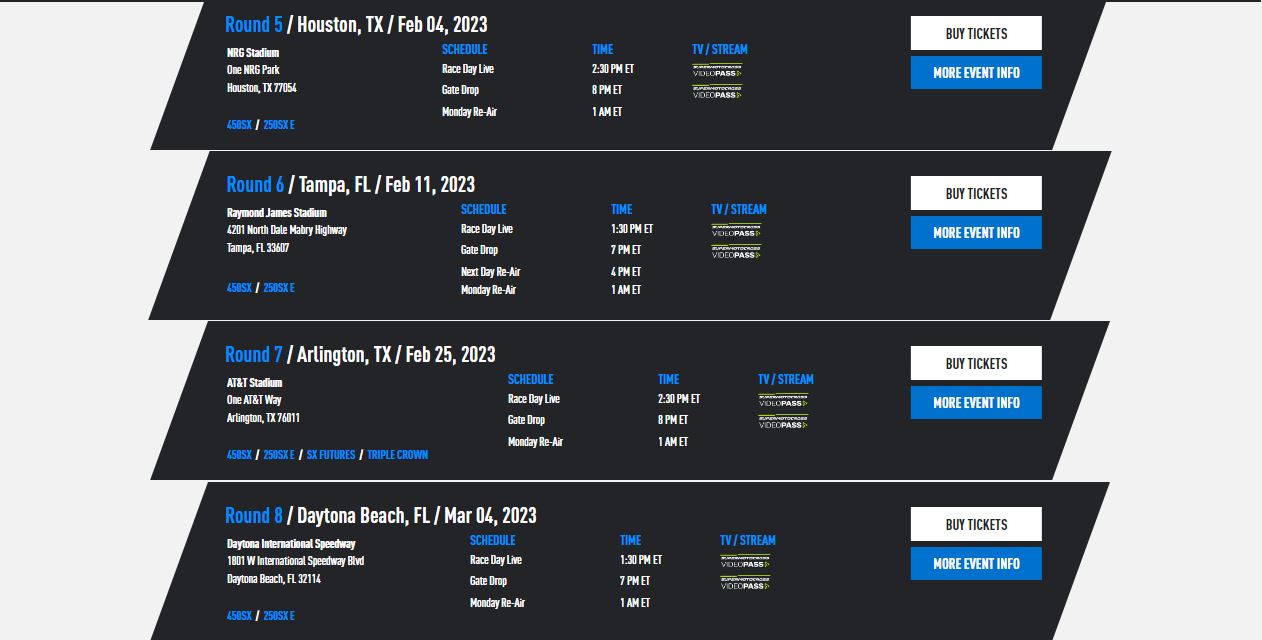Click VideoPass icon beside Houston Gate Drop
Screen dimensions: 1262x640
coord(716,90)
